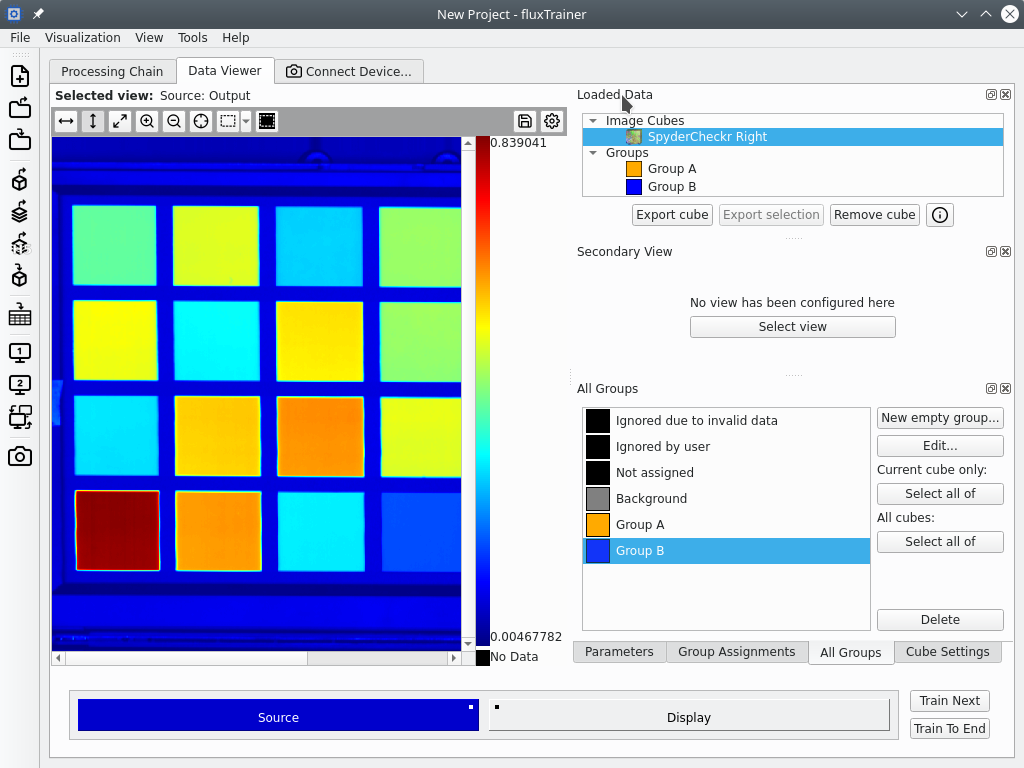Image resolution: width=1024 pixels, height=768 pixels.
Task: Click the Group A orange color swatch in All Groups
Action: point(598,525)
